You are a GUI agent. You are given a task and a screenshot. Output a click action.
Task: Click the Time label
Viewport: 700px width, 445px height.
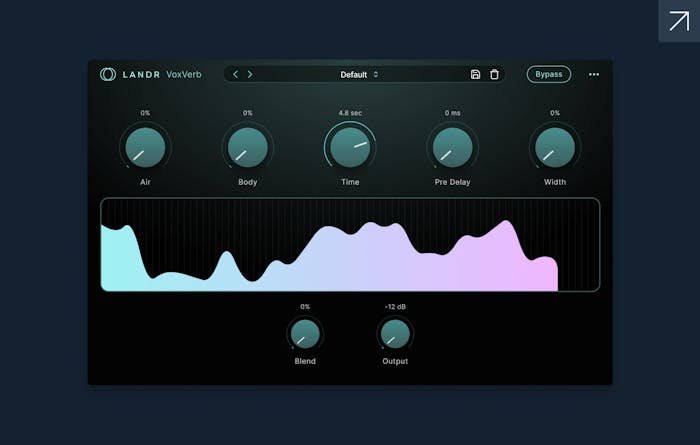pos(350,182)
